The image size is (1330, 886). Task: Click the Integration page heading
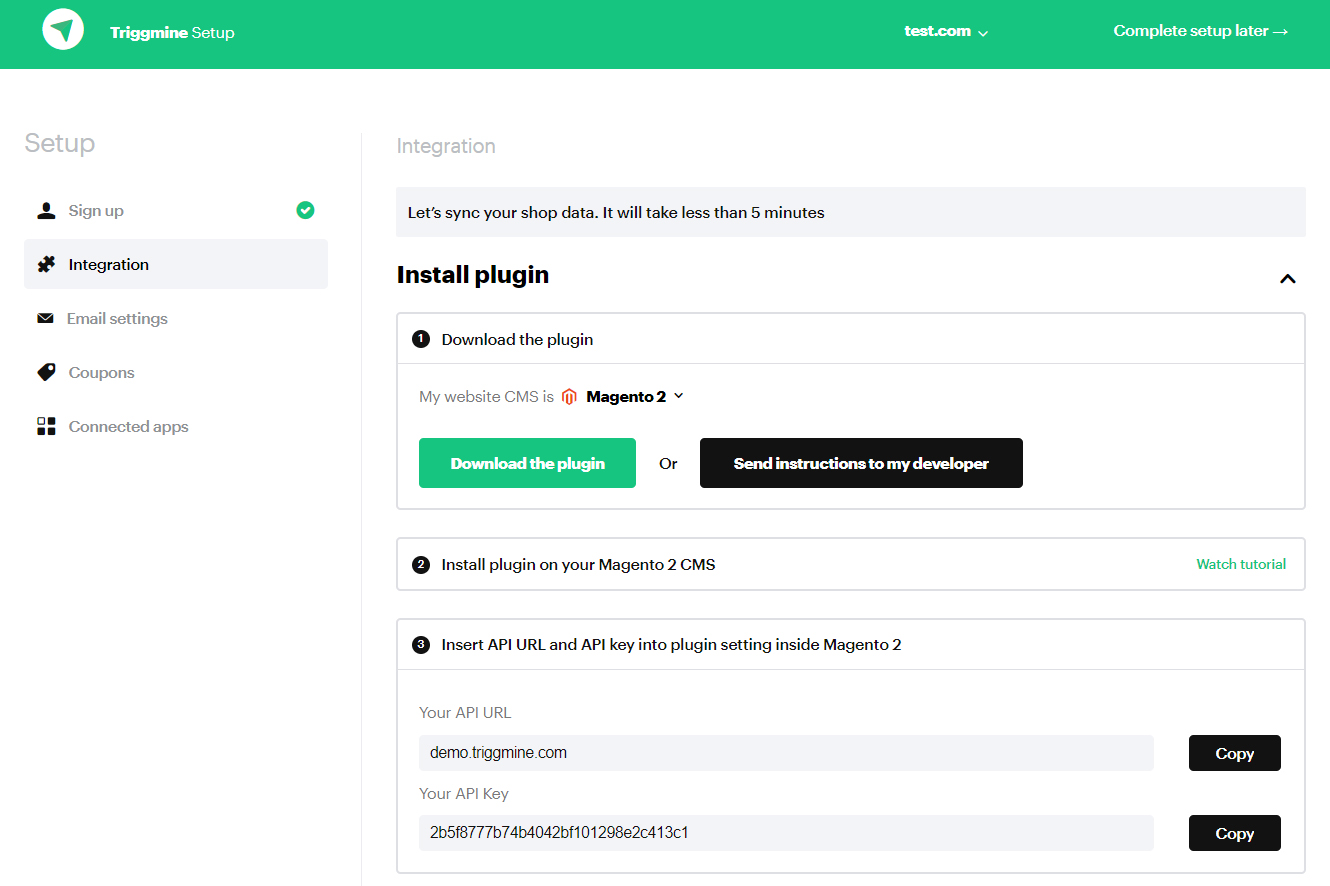446,146
